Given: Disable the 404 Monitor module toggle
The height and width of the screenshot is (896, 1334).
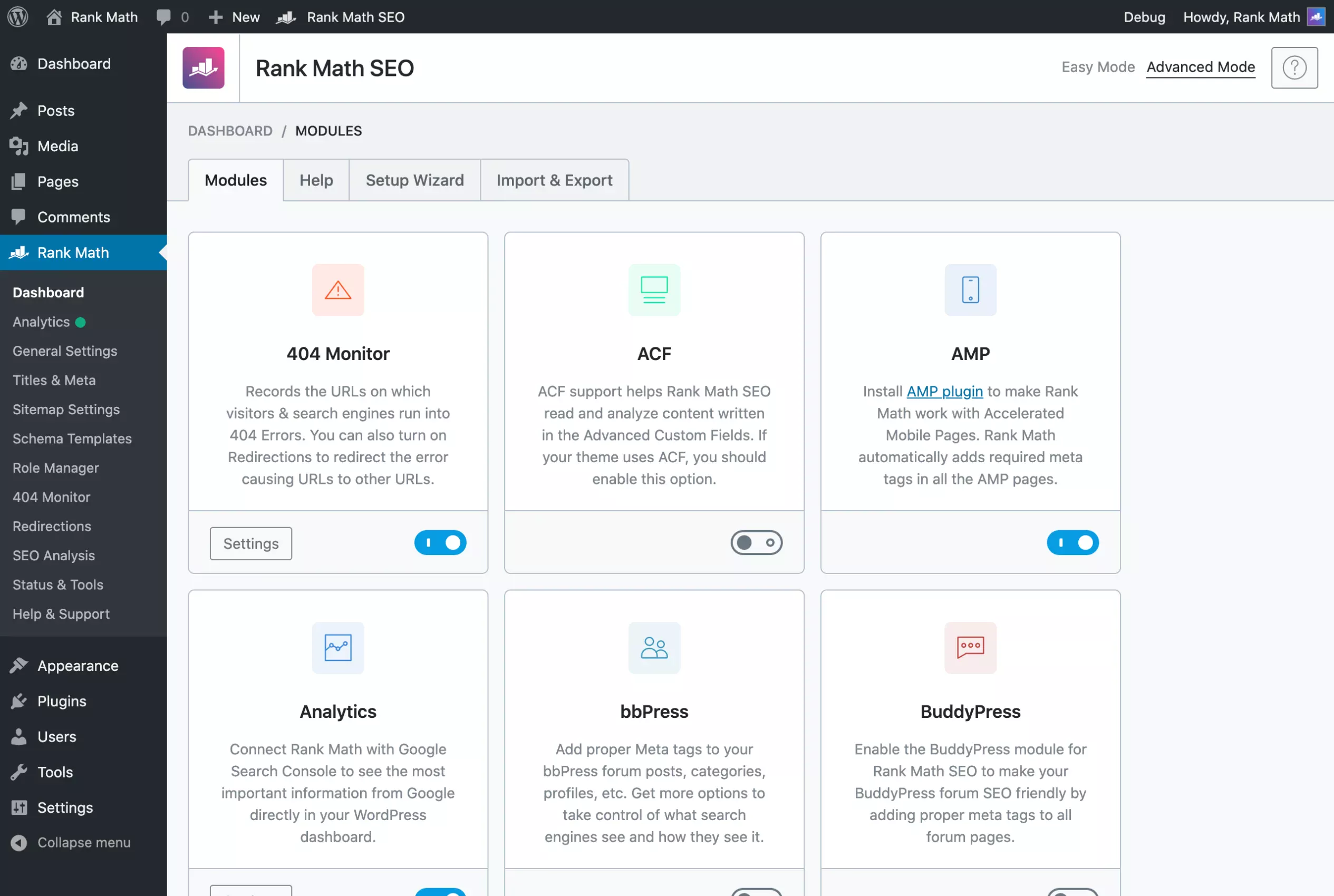Looking at the screenshot, I should (440, 542).
